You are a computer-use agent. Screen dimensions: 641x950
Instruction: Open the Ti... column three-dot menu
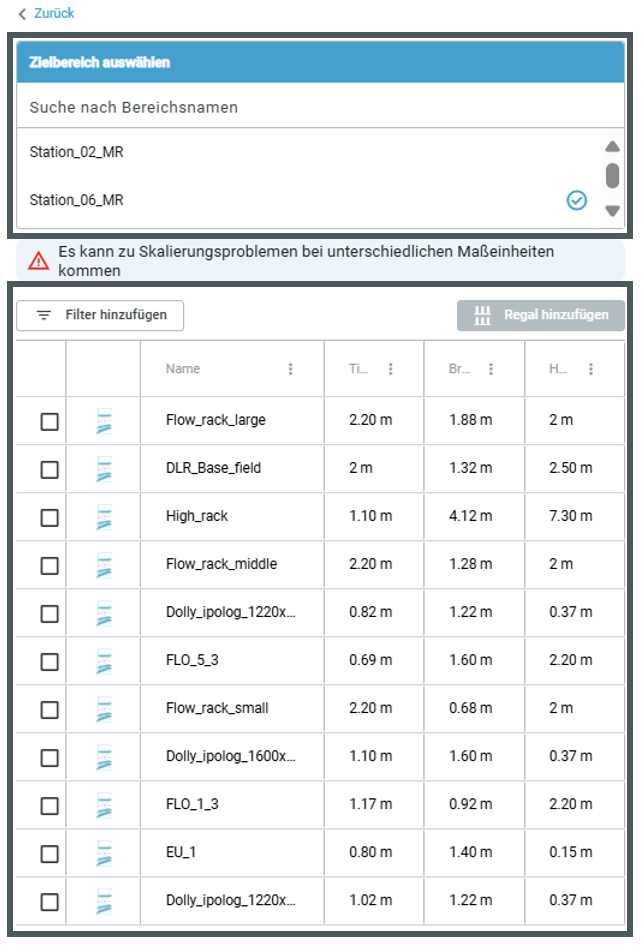(x=390, y=369)
